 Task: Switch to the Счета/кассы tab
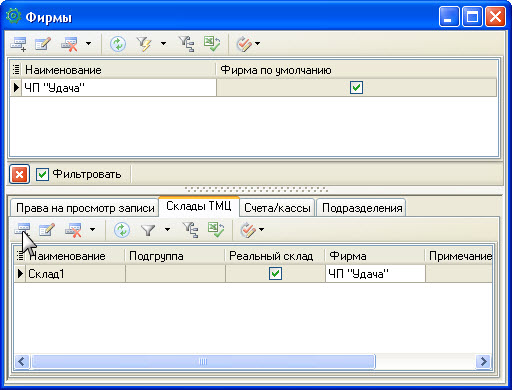tap(277, 208)
